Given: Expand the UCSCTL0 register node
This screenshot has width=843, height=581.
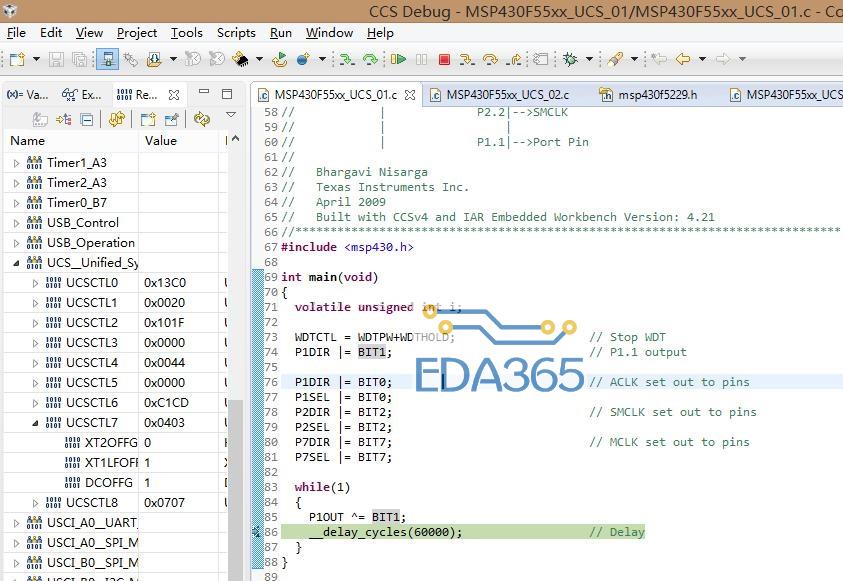Looking at the screenshot, I should pyautogui.click(x=35, y=283).
